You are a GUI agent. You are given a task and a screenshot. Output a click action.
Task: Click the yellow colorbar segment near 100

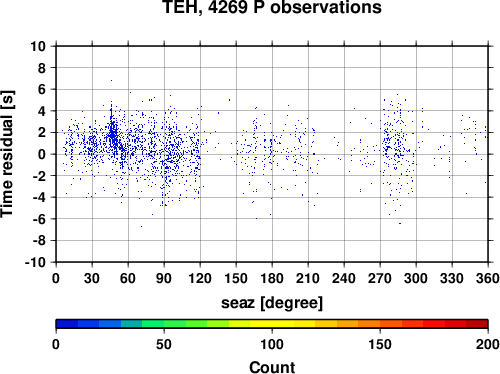click(x=272, y=324)
